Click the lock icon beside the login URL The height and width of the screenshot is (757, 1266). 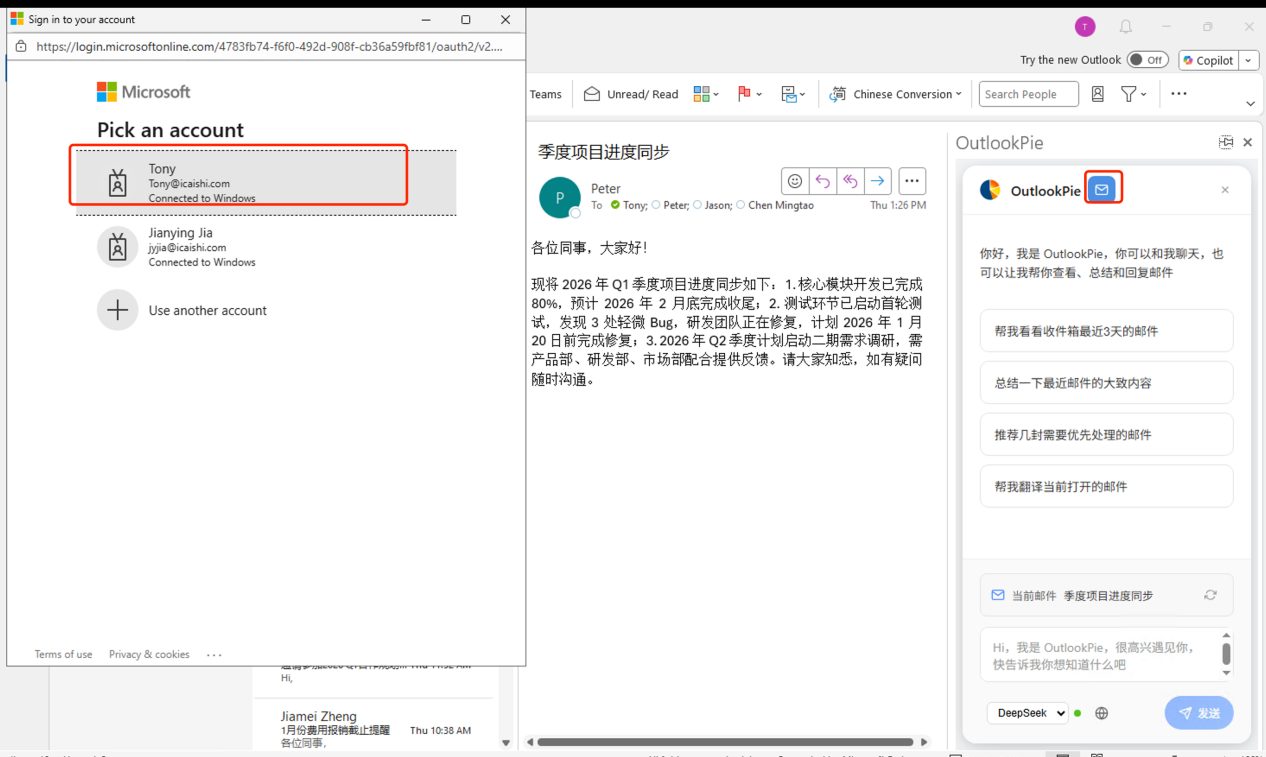click(x=21, y=46)
